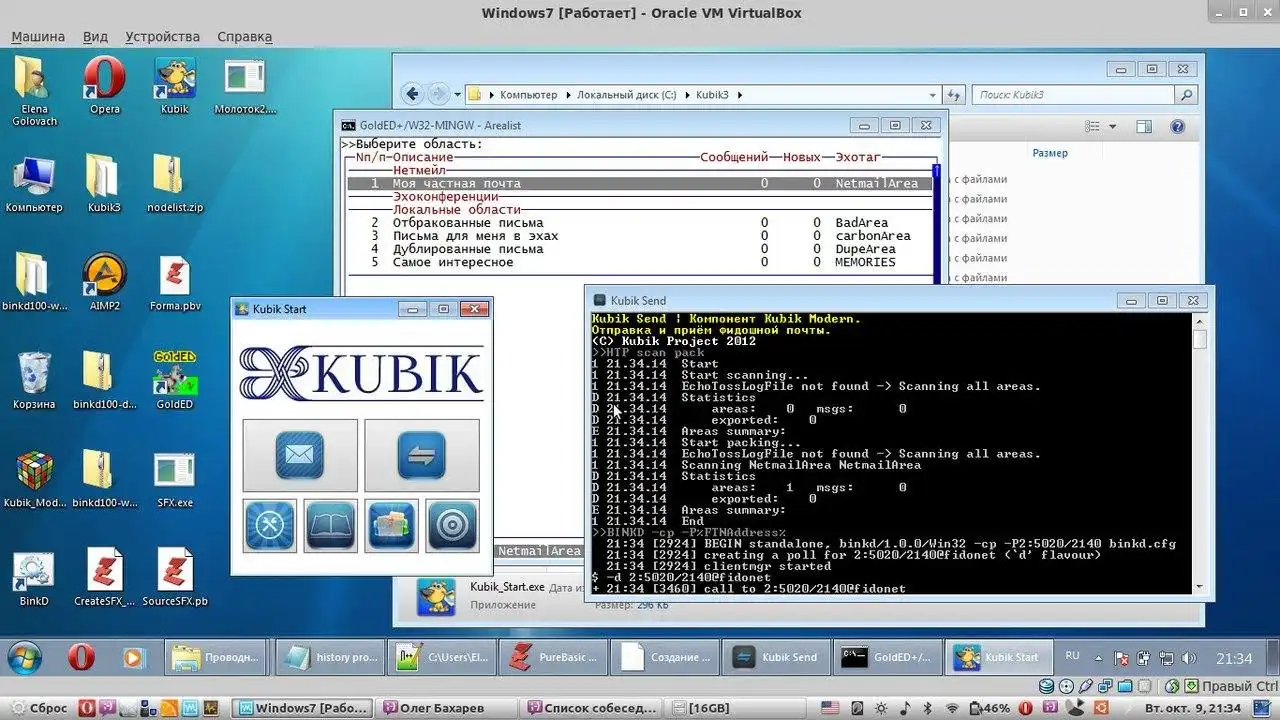Click Локальный диск (C:) in the breadcrumb
The width and height of the screenshot is (1280, 720).
[x=627, y=95]
